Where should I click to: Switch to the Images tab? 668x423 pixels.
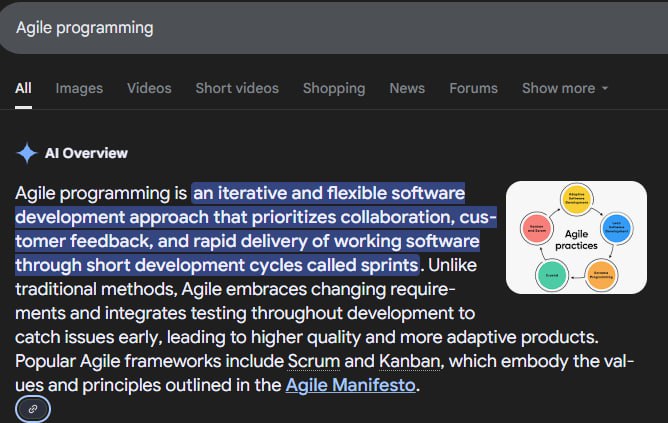pos(79,88)
